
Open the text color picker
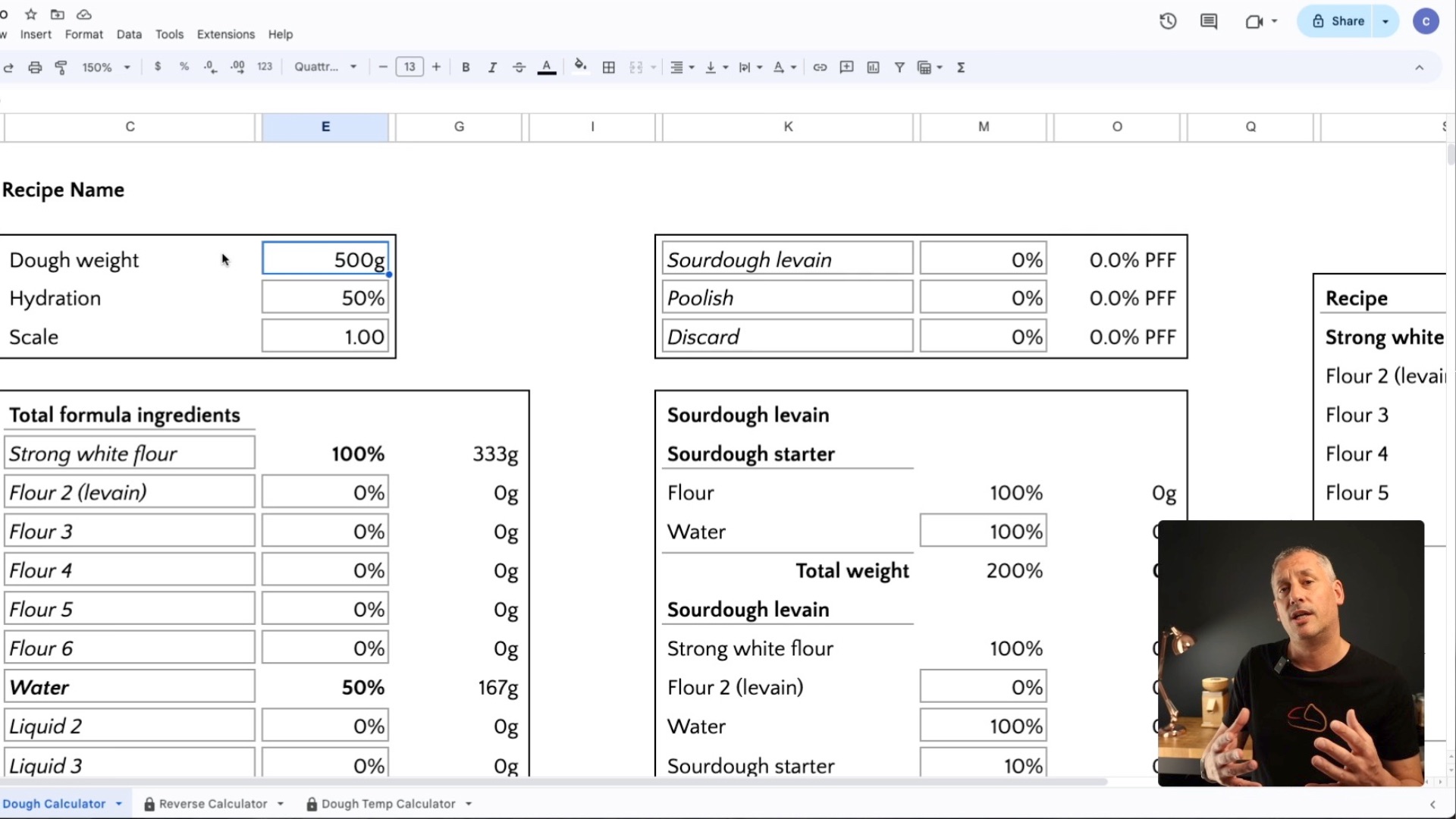coord(547,67)
